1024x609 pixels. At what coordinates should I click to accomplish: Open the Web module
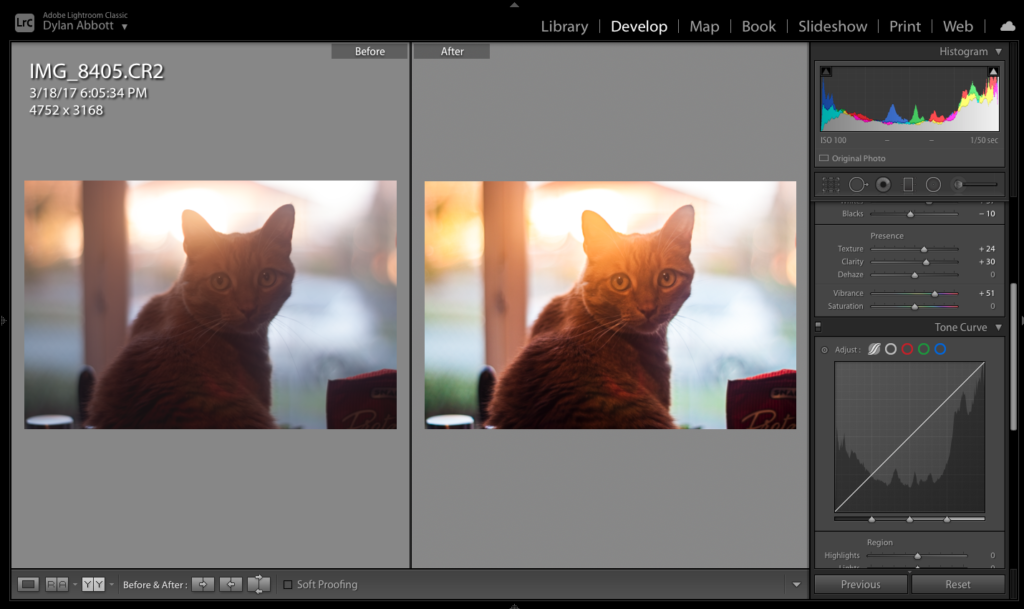tap(957, 26)
